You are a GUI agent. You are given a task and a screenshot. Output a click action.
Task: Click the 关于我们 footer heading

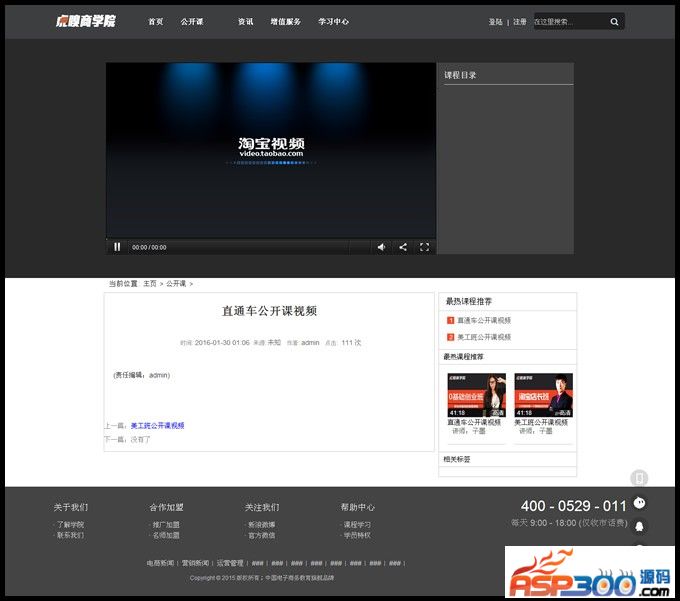pos(71,507)
